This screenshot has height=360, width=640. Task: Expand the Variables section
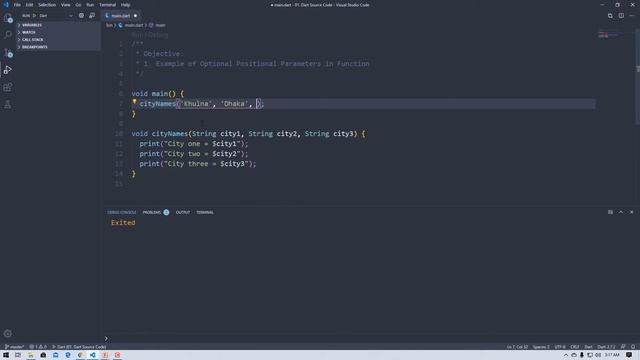[x=58, y=25]
